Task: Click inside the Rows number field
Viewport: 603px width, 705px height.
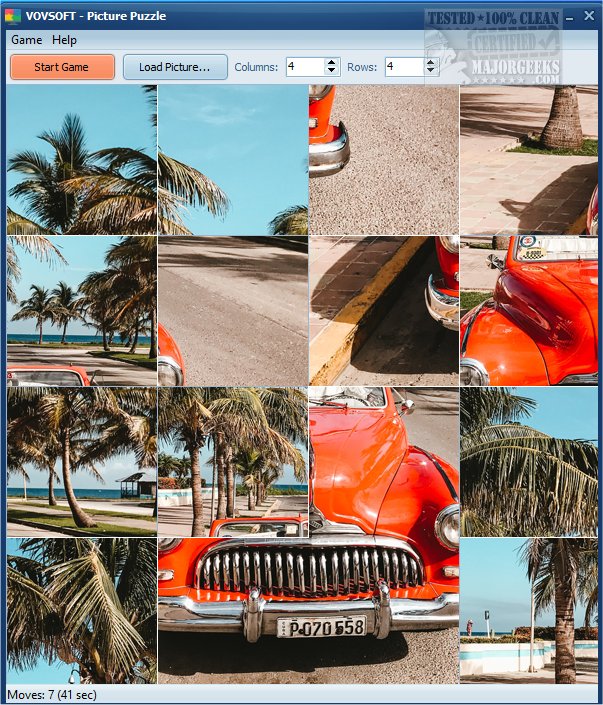Action: pos(405,67)
